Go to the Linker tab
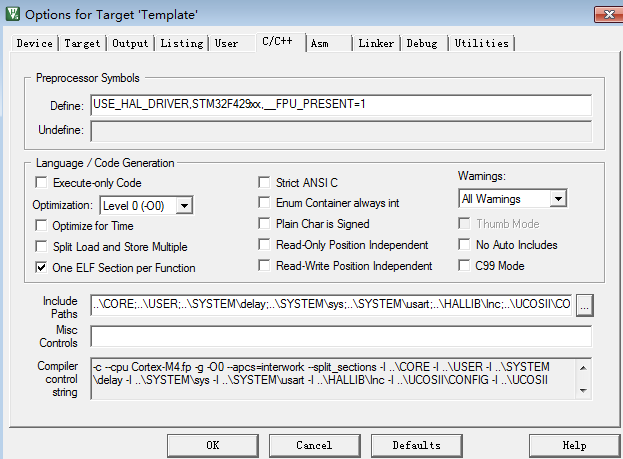Screen dimensions: 623x459 point(376,43)
